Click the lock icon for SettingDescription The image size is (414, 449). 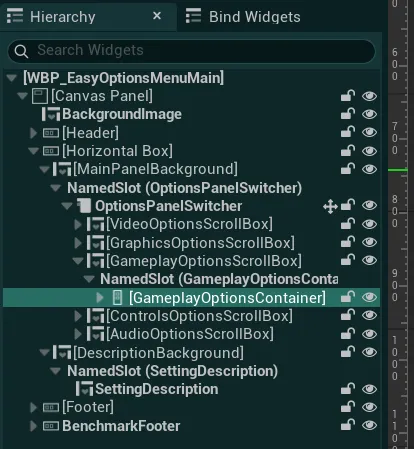[x=347, y=389]
